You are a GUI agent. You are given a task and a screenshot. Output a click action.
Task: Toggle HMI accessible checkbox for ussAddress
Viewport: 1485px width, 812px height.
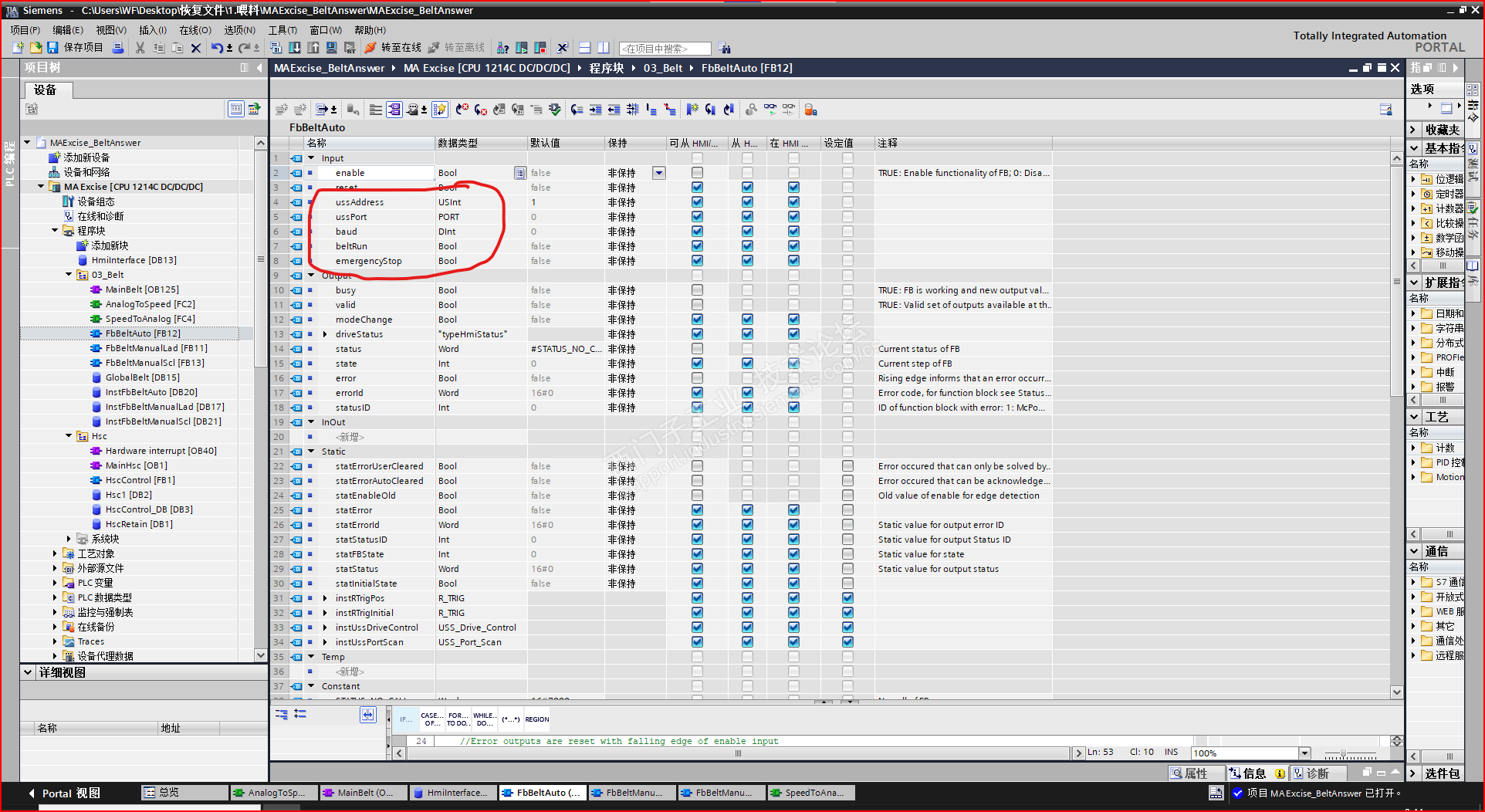pyautogui.click(x=697, y=202)
